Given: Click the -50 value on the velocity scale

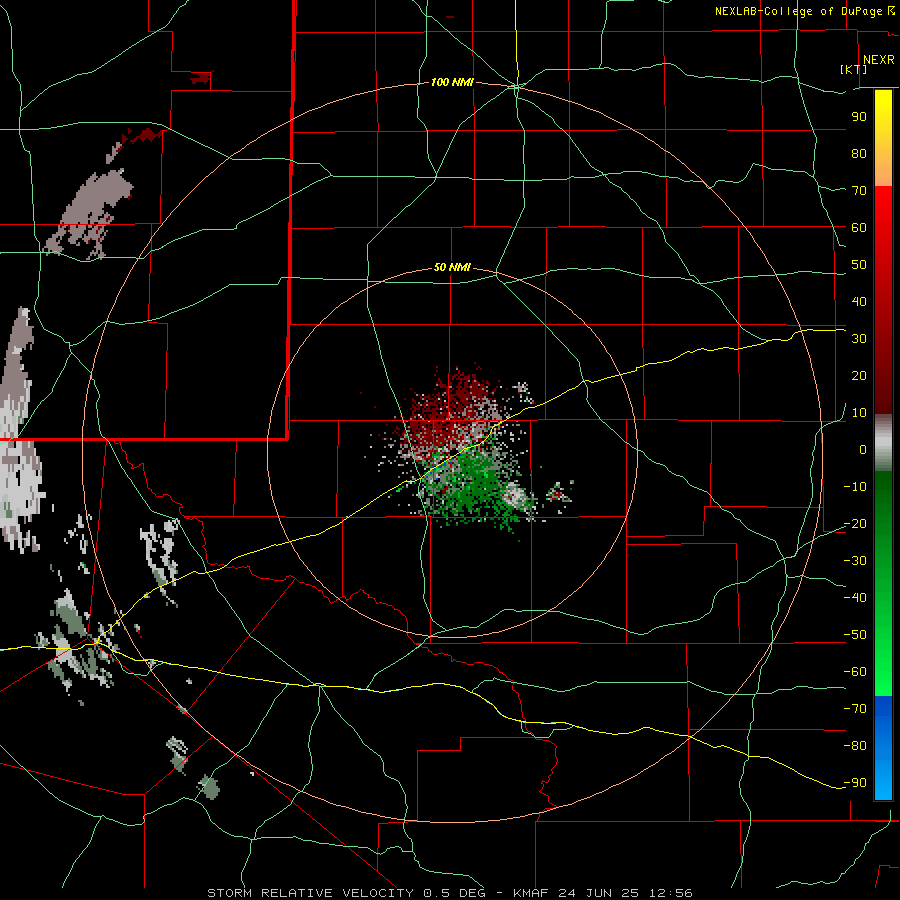Looking at the screenshot, I should [855, 635].
